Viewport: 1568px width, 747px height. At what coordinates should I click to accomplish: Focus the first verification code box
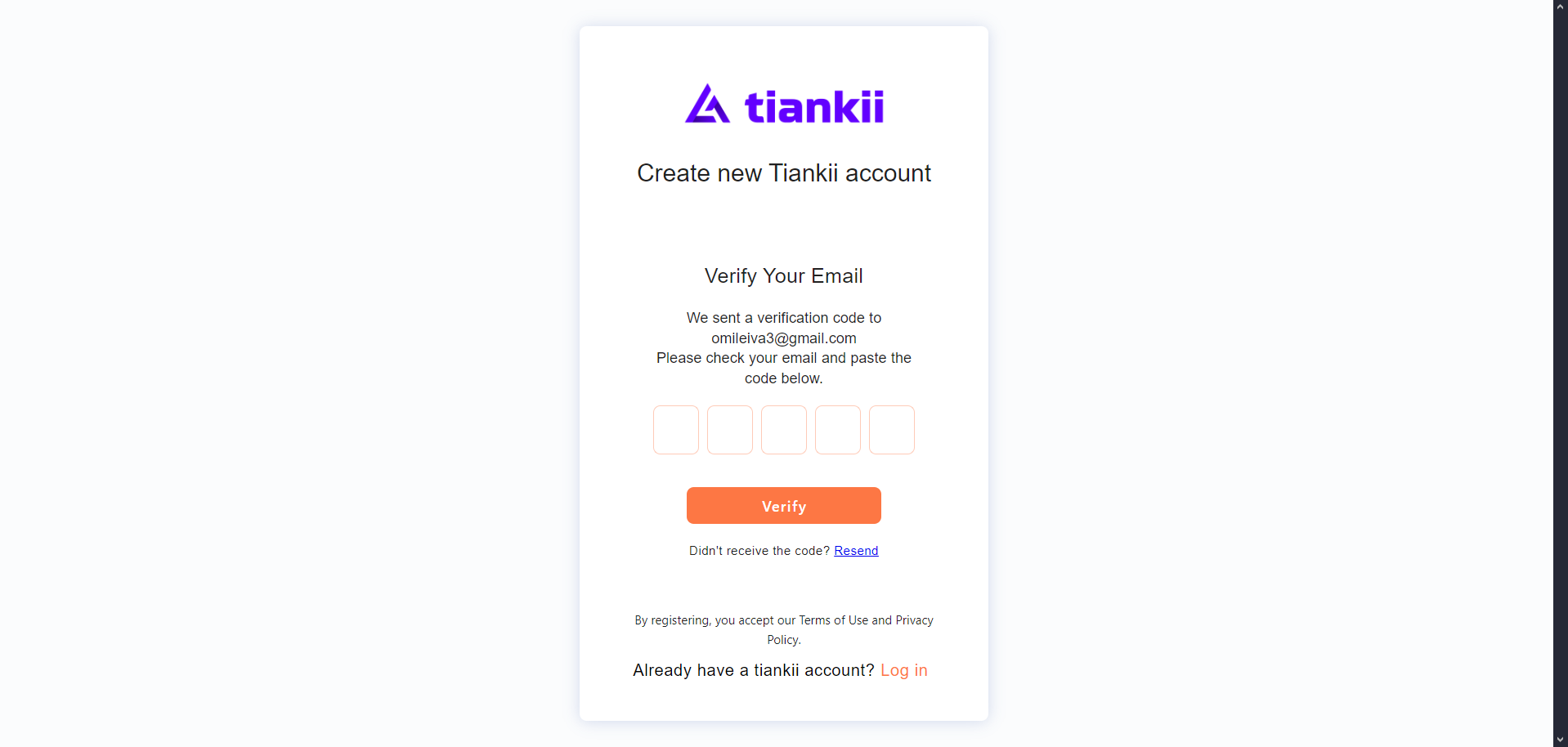click(x=676, y=430)
